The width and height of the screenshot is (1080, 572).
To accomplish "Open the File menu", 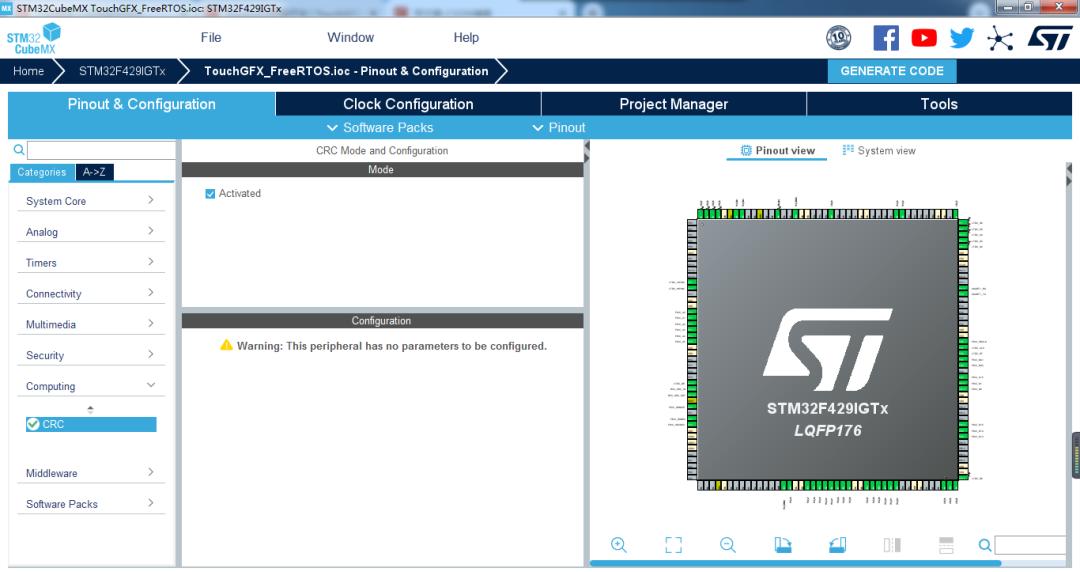I will (211, 38).
